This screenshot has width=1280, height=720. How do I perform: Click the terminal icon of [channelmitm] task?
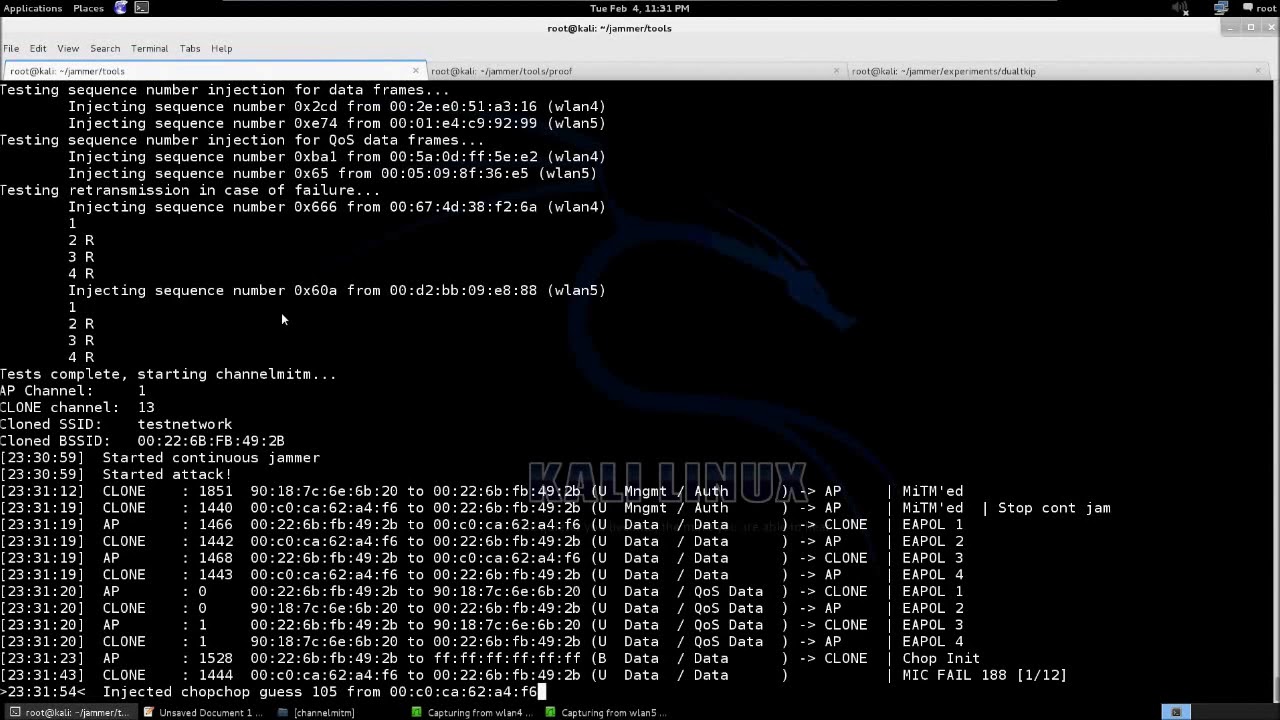[283, 712]
